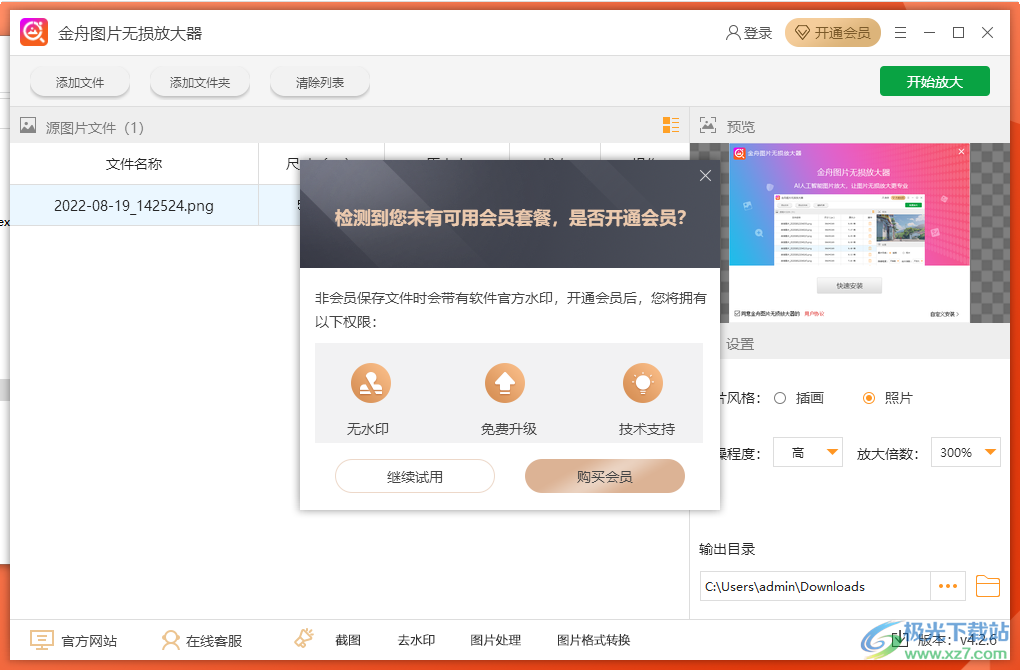Click the 技术支持 lightbulb icon
The image size is (1020, 670).
point(643,382)
